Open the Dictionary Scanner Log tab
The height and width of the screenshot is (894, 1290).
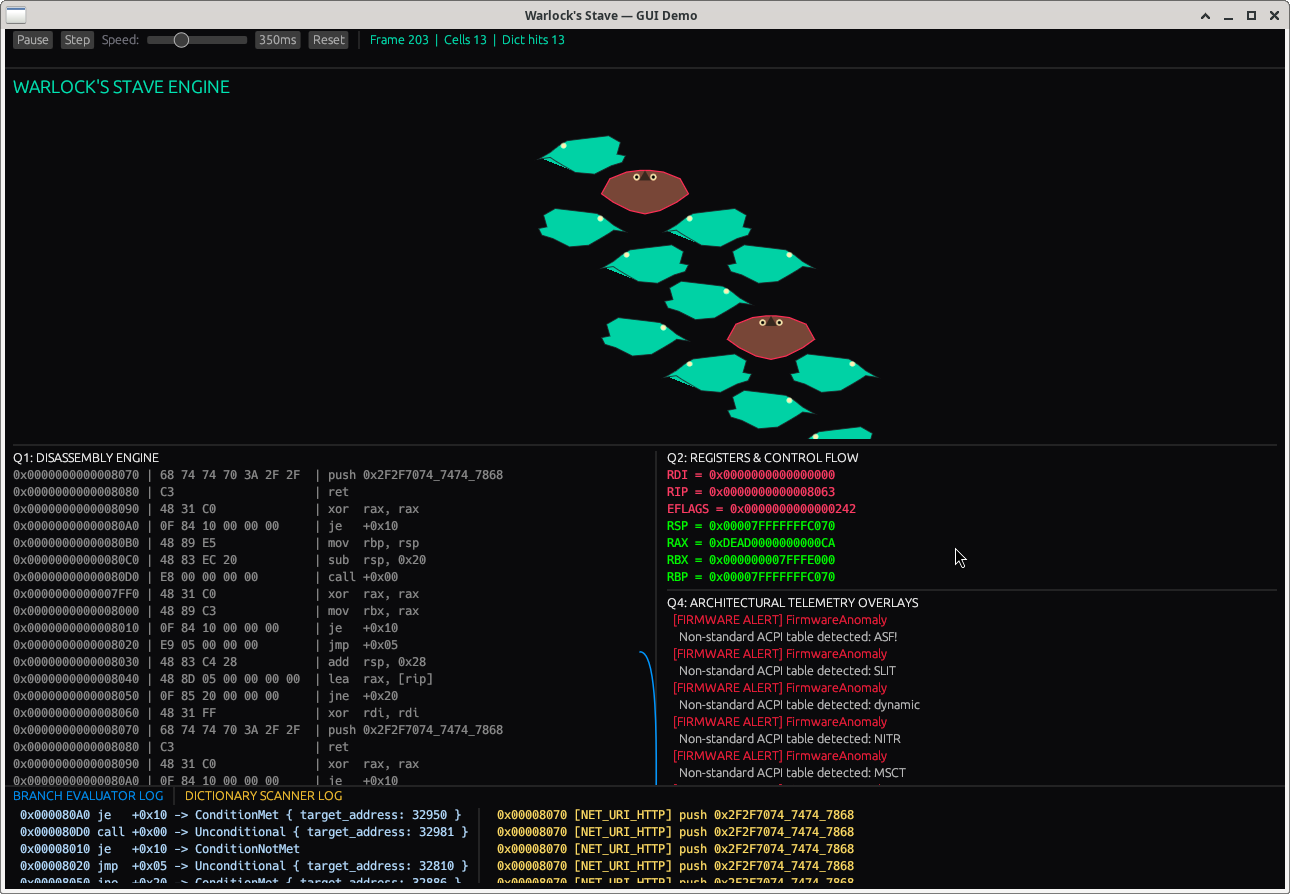pyautogui.click(x=263, y=796)
